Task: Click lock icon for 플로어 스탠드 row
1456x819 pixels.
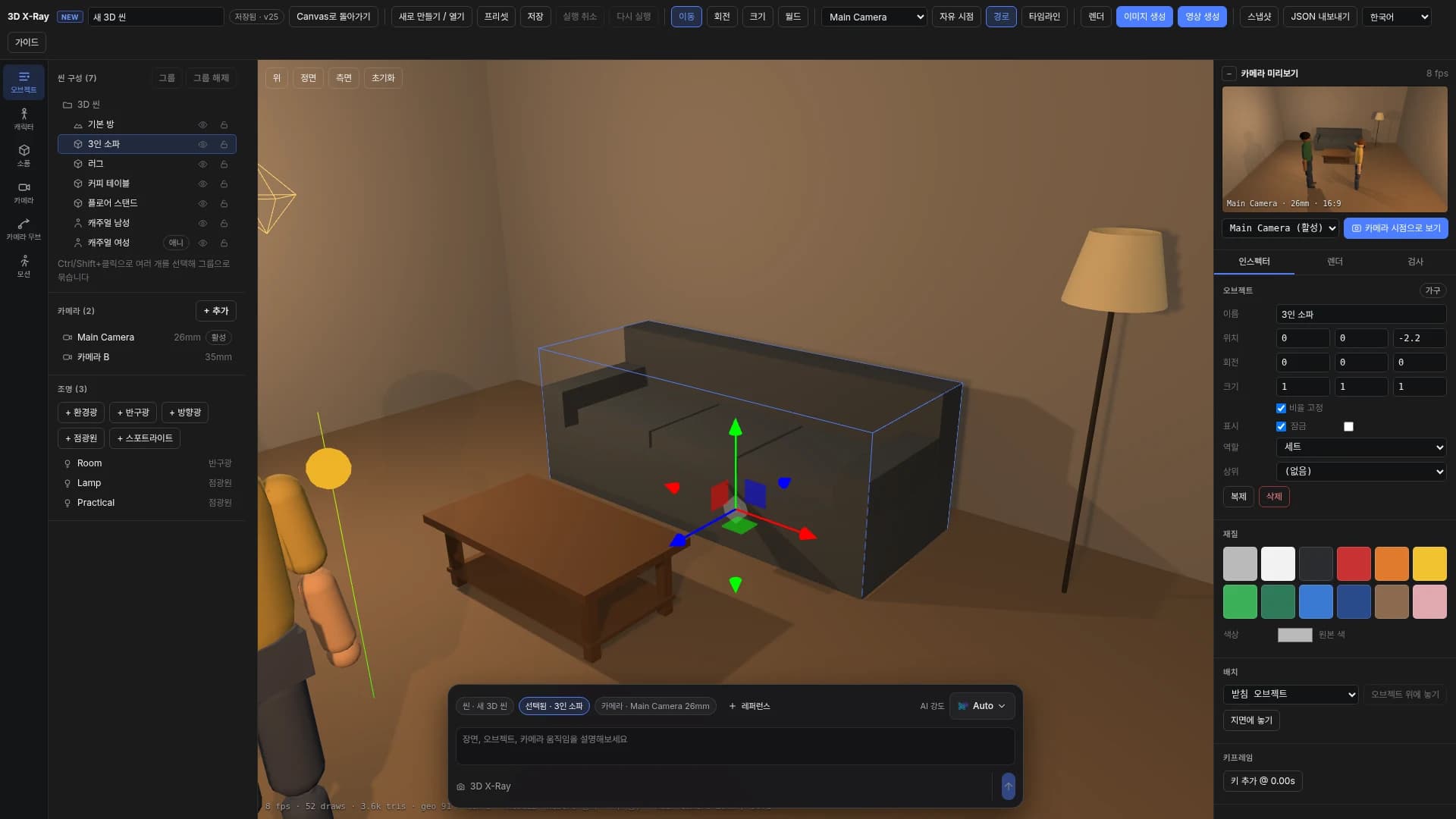Action: pyautogui.click(x=224, y=203)
